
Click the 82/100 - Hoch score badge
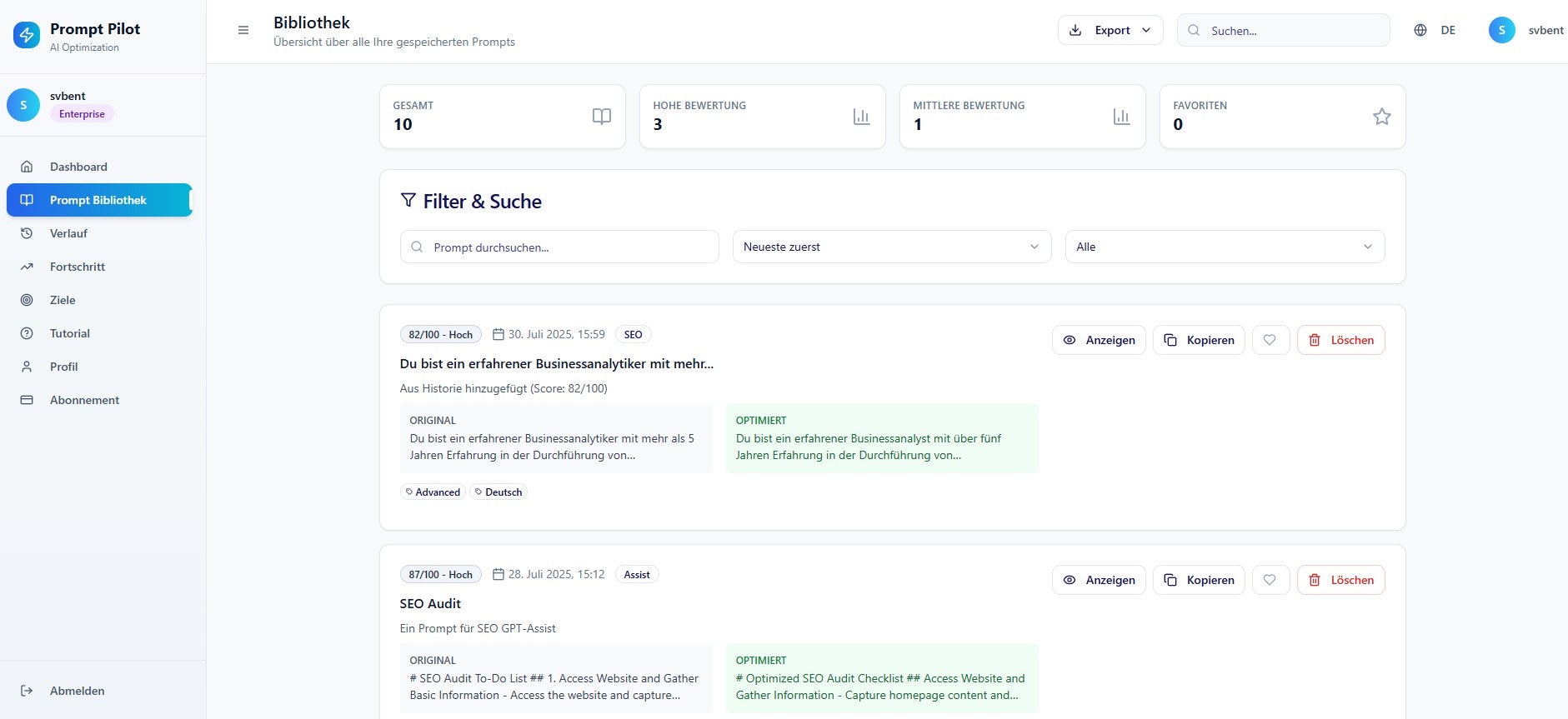tap(441, 334)
